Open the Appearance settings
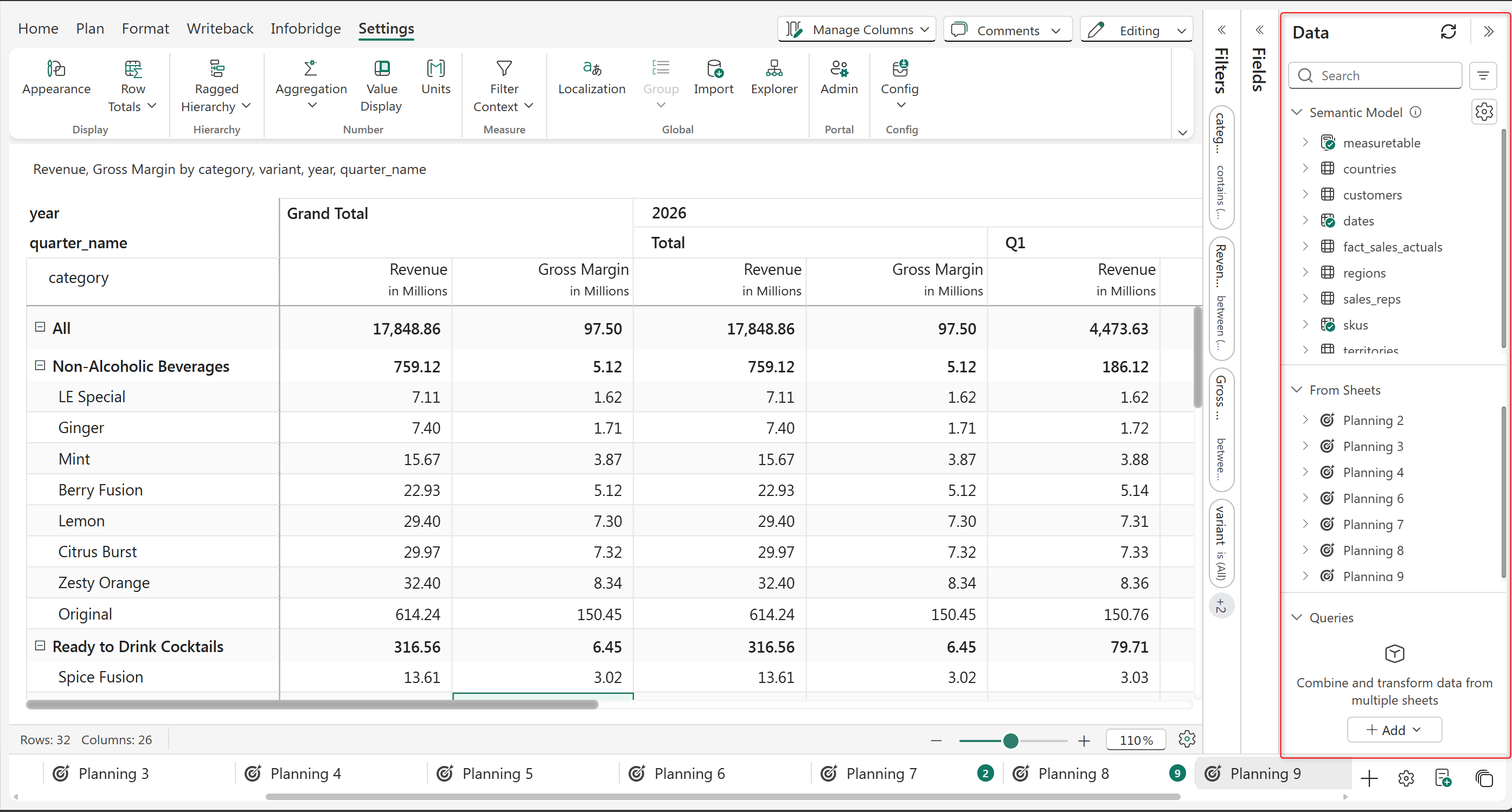 click(56, 78)
